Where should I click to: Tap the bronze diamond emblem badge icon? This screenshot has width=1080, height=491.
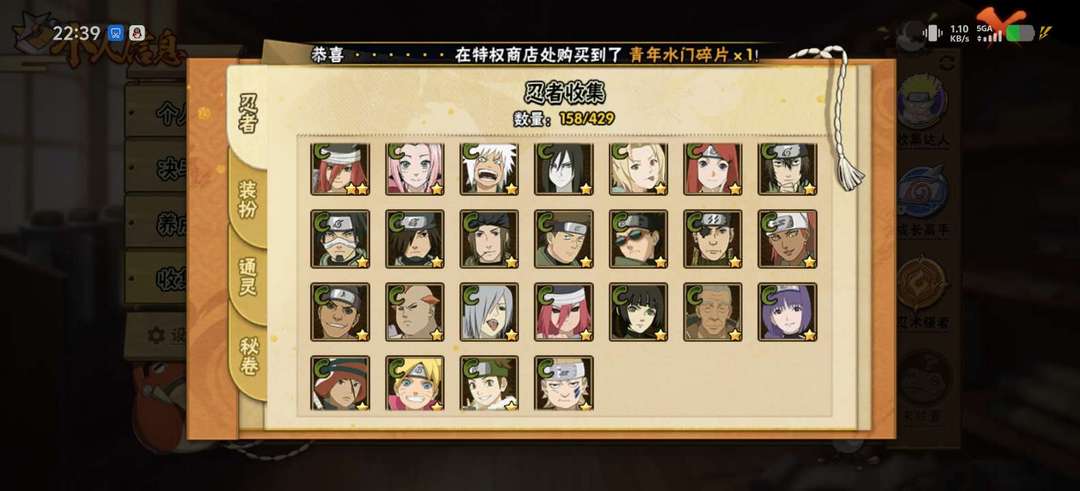(923, 284)
